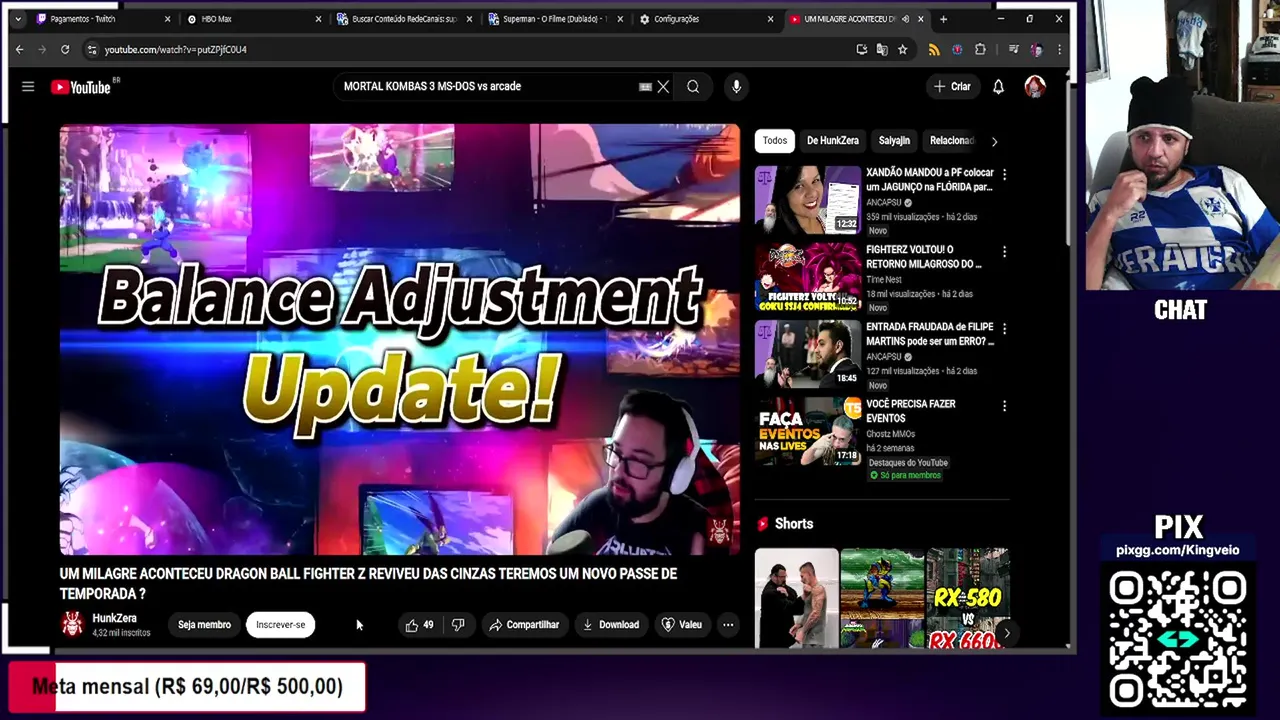Open the HunkZera channel avatar
The height and width of the screenshot is (720, 1280).
[72, 625]
